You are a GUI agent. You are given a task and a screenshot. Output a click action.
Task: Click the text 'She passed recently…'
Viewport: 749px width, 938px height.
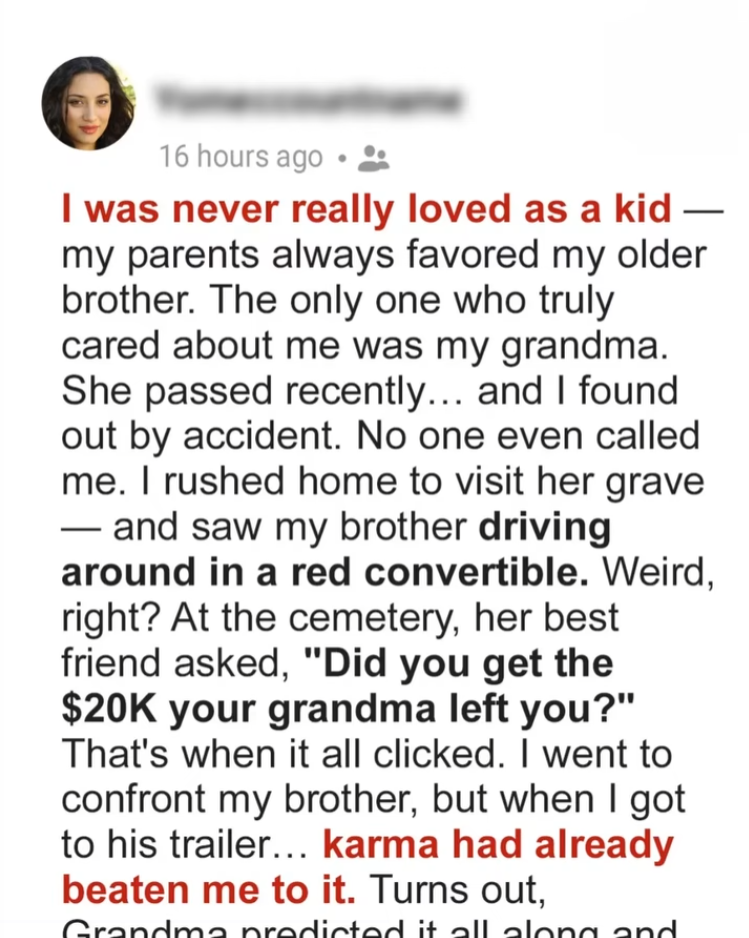(x=262, y=392)
